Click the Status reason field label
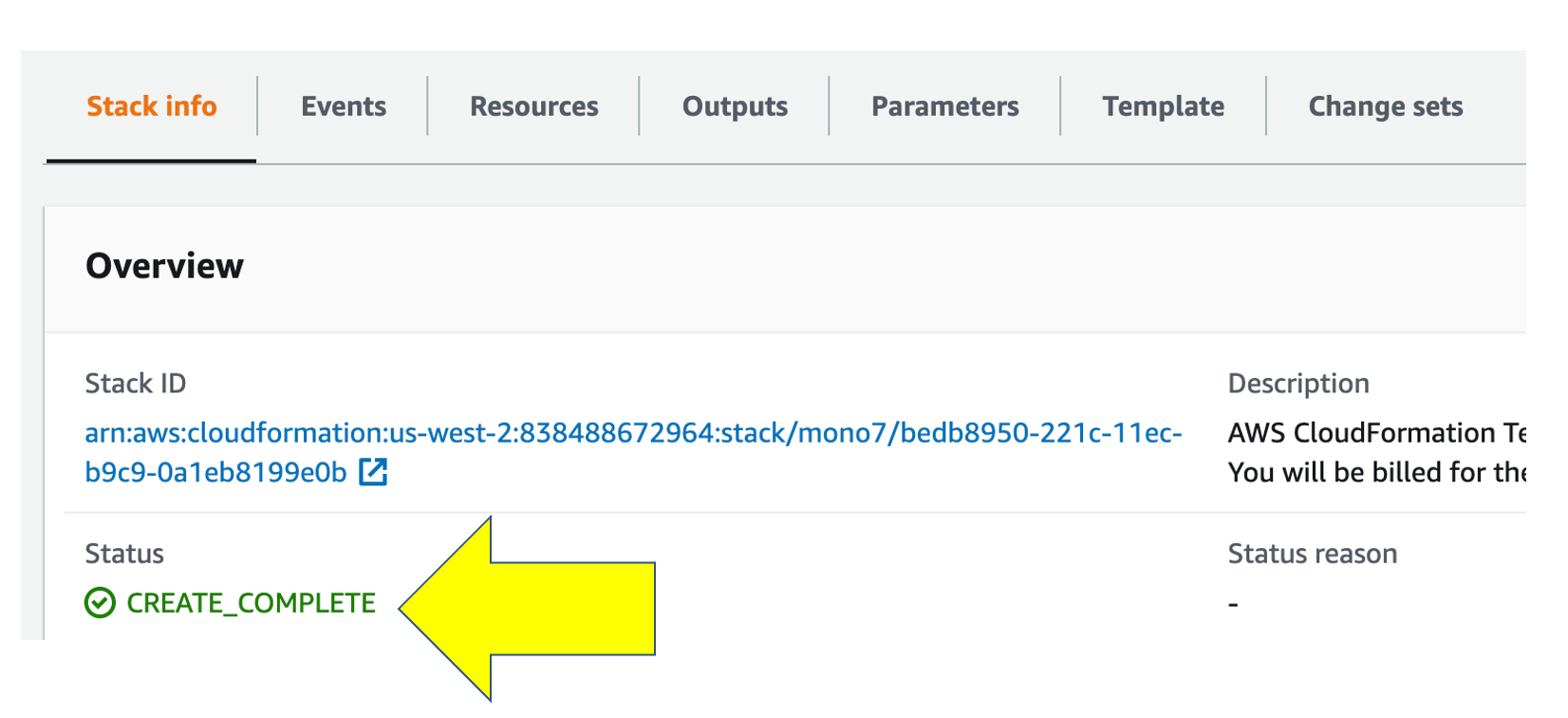 pyautogui.click(x=1313, y=554)
